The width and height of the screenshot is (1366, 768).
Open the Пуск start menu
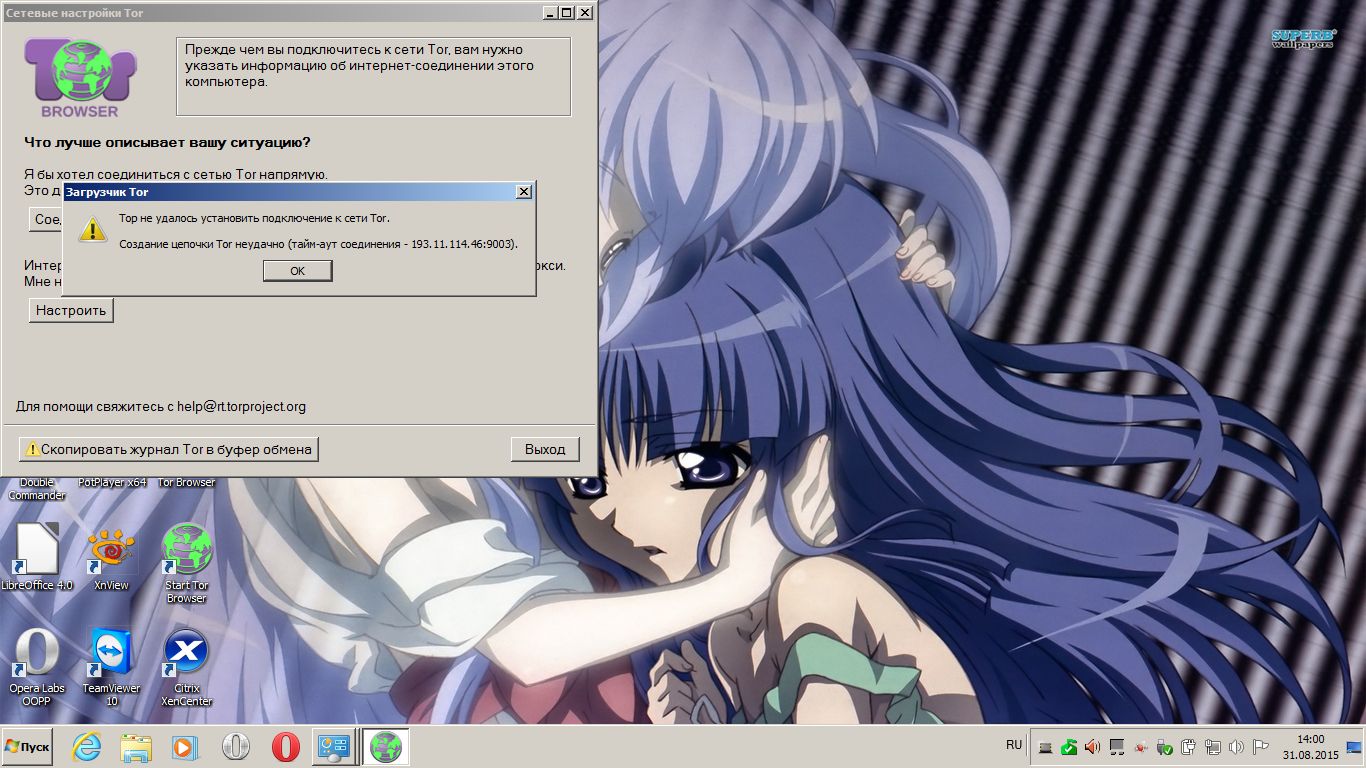(x=27, y=747)
